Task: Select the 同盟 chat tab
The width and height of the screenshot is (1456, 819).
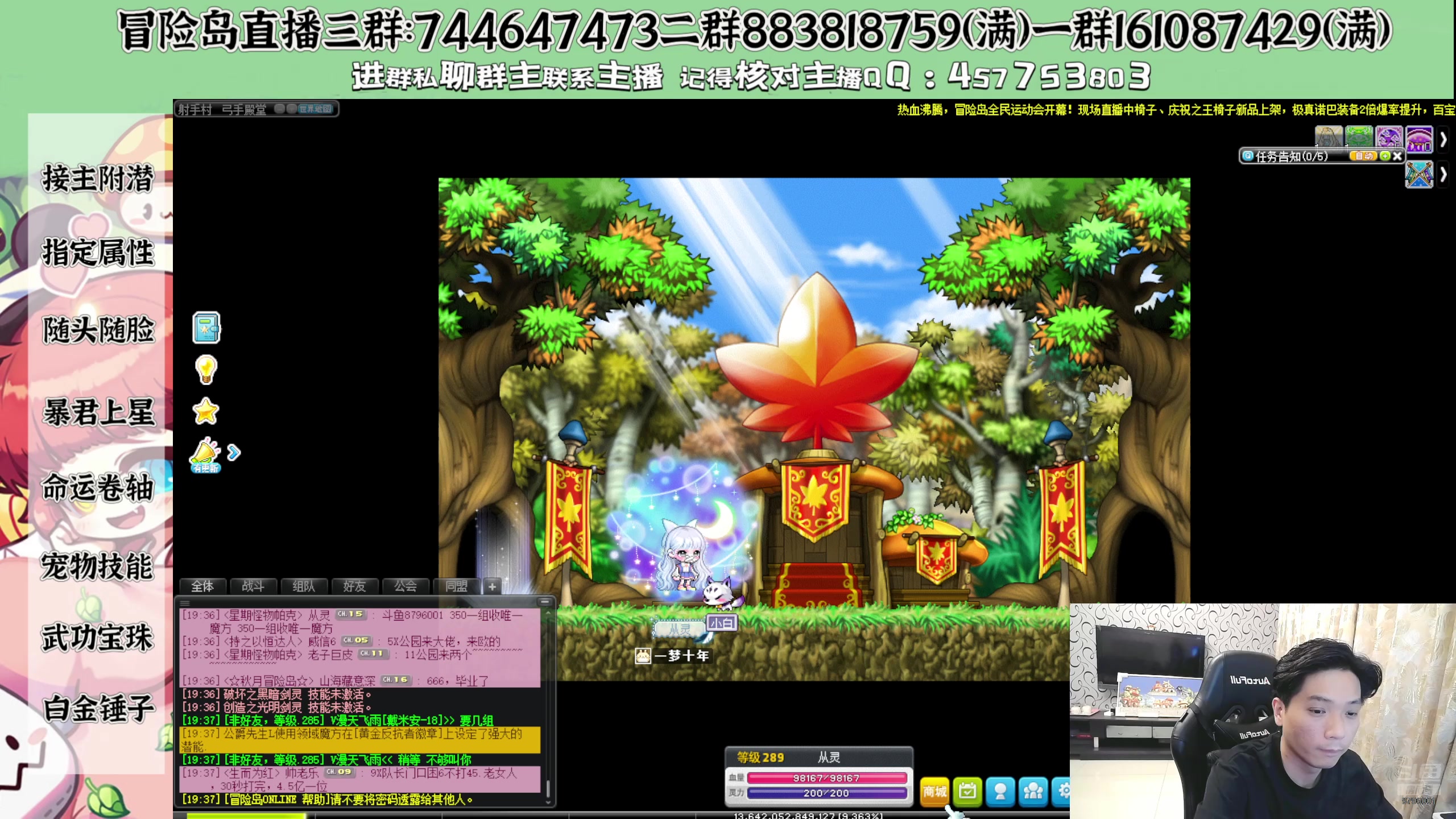Action: coord(456,586)
